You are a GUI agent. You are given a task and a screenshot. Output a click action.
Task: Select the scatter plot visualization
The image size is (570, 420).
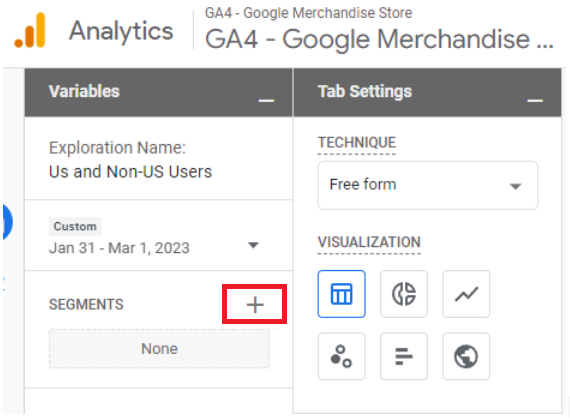(341, 356)
